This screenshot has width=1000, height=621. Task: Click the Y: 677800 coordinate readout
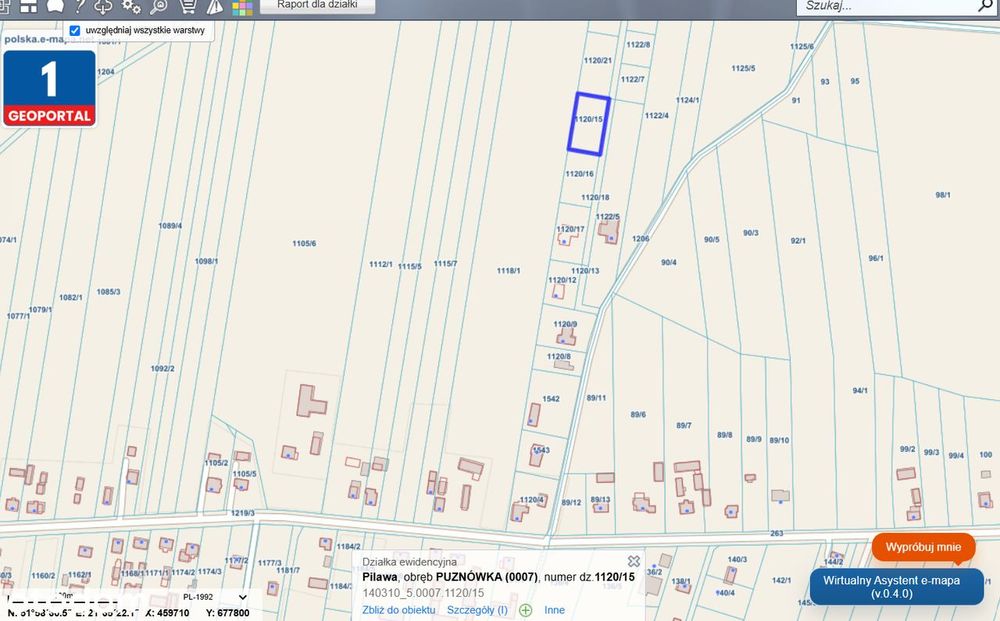pyautogui.click(x=228, y=613)
